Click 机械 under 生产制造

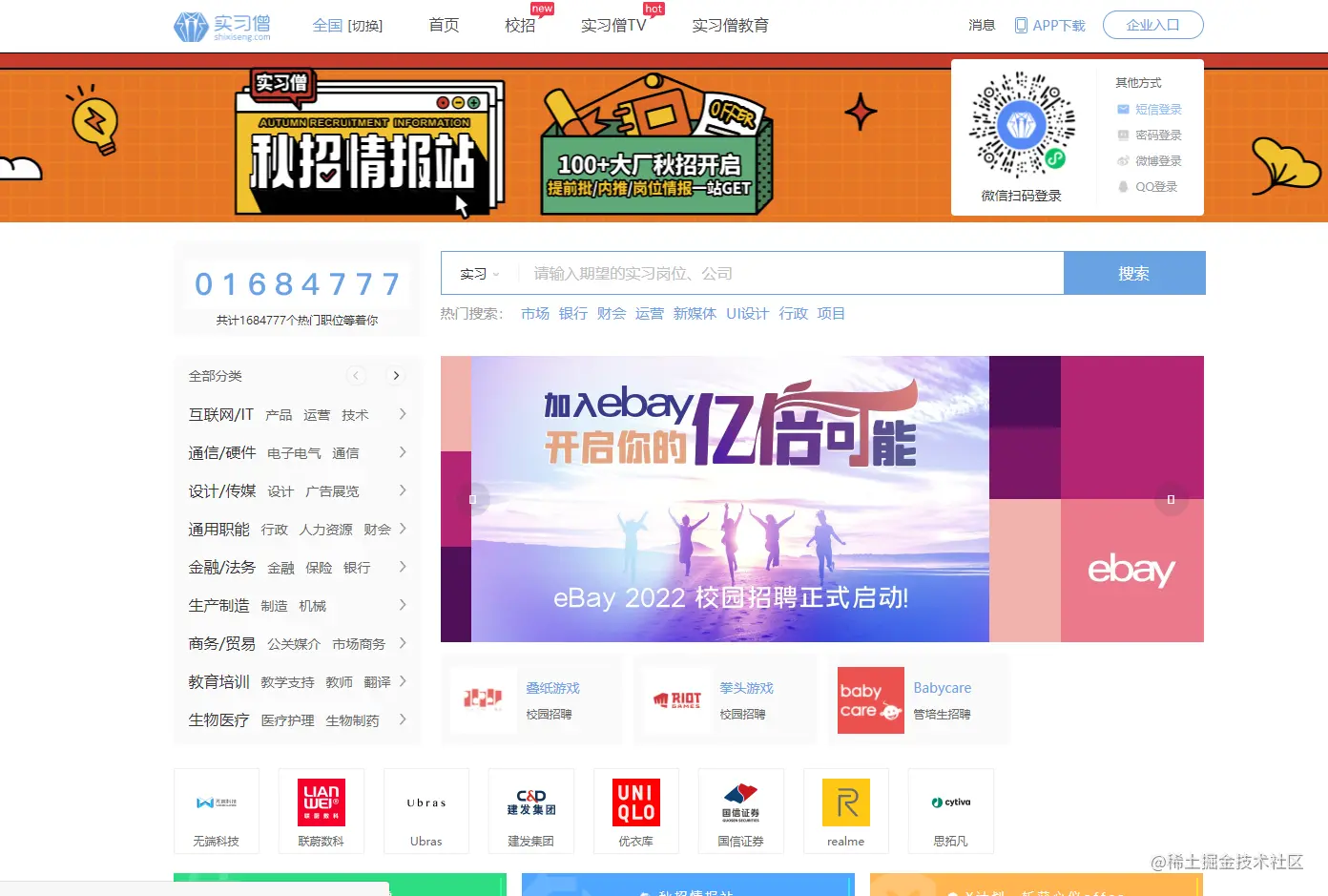click(312, 606)
